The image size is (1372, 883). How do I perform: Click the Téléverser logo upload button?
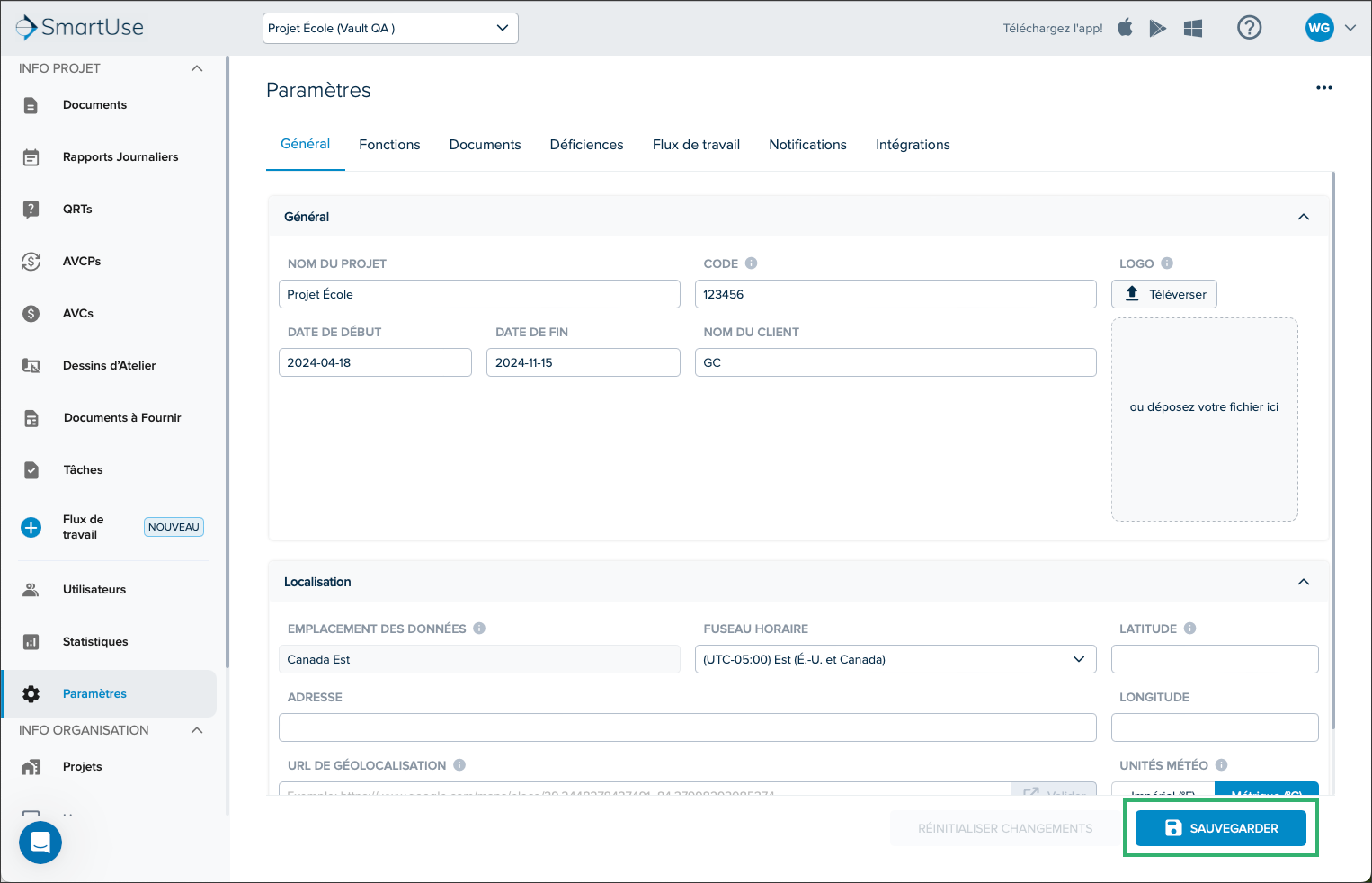pyautogui.click(x=1164, y=294)
